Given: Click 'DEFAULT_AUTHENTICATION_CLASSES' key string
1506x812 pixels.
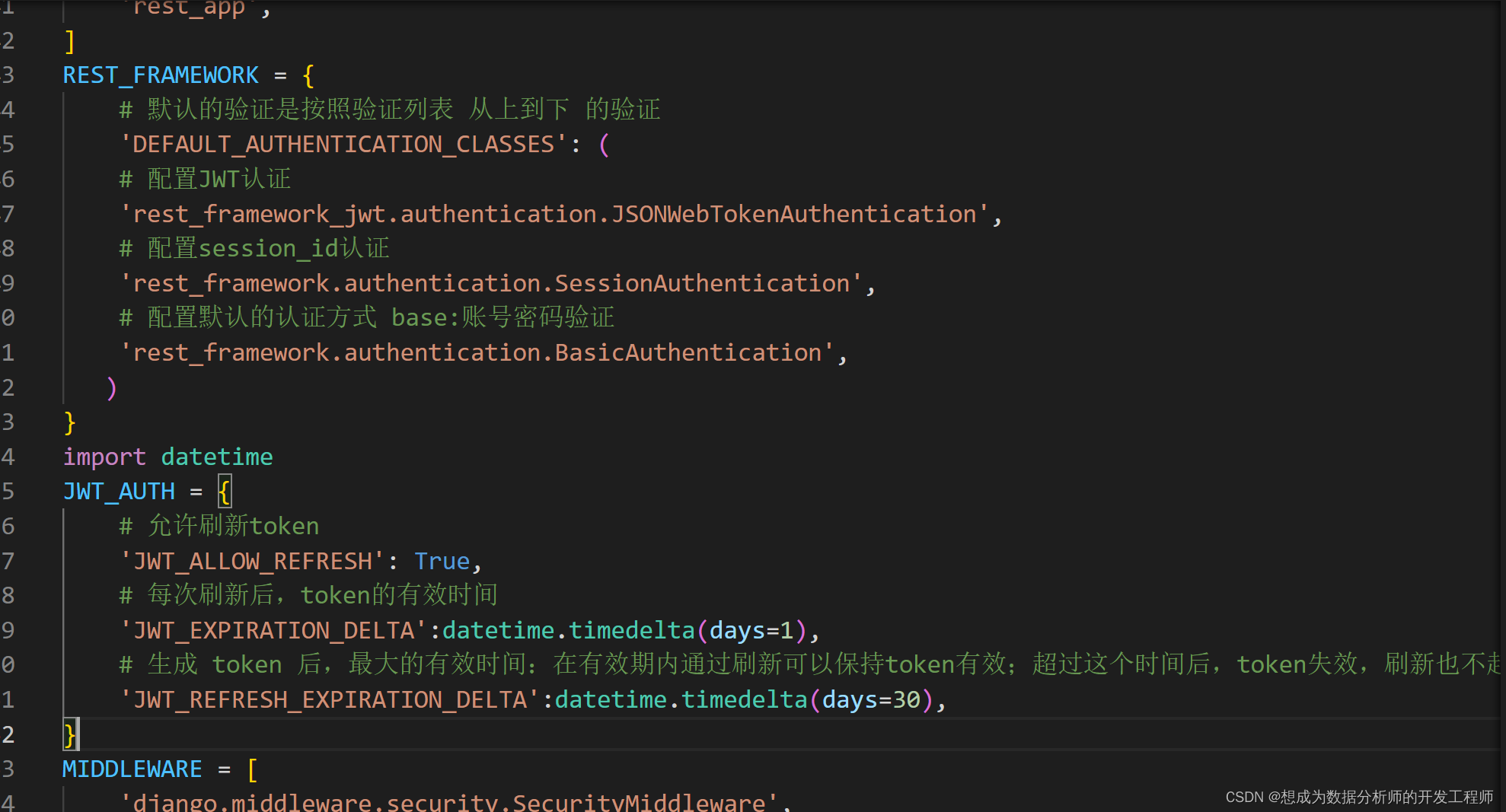Looking at the screenshot, I should click(x=344, y=145).
